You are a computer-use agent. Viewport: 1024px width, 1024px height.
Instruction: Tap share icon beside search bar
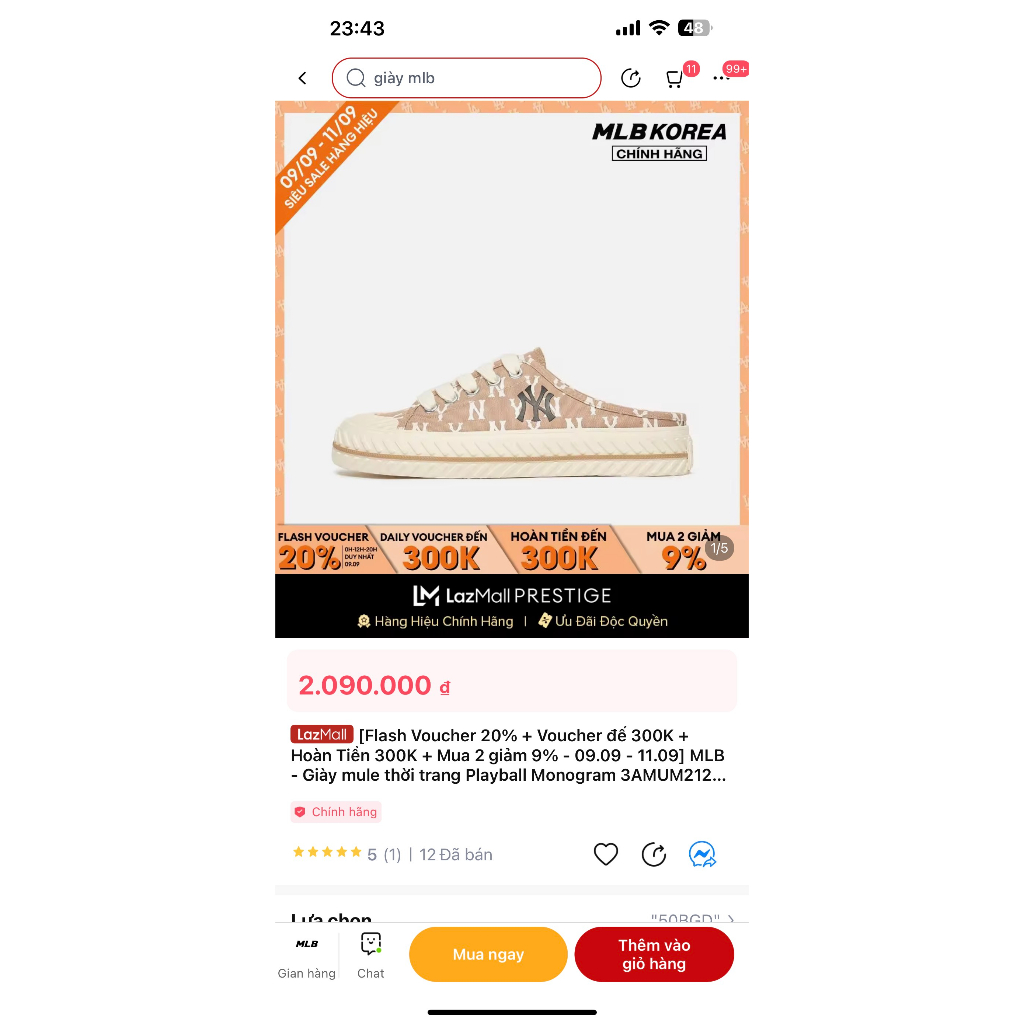coord(631,78)
